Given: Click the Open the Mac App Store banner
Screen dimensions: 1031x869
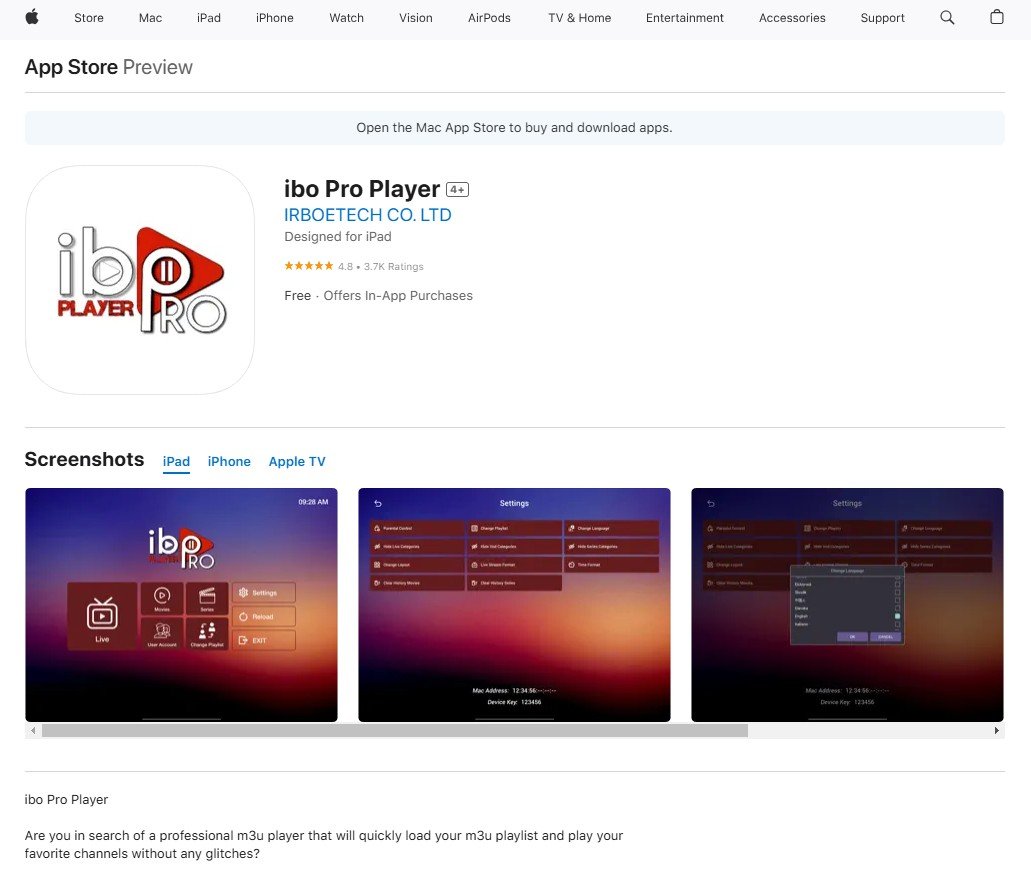Looking at the screenshot, I should [514, 128].
